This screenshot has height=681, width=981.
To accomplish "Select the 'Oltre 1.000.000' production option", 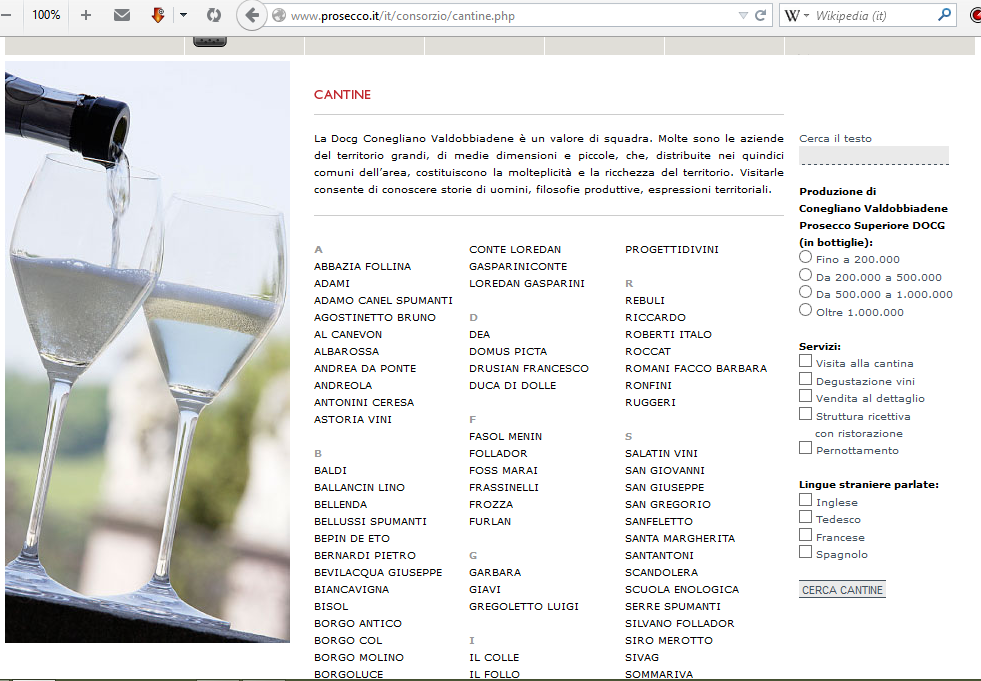I will (x=806, y=310).
